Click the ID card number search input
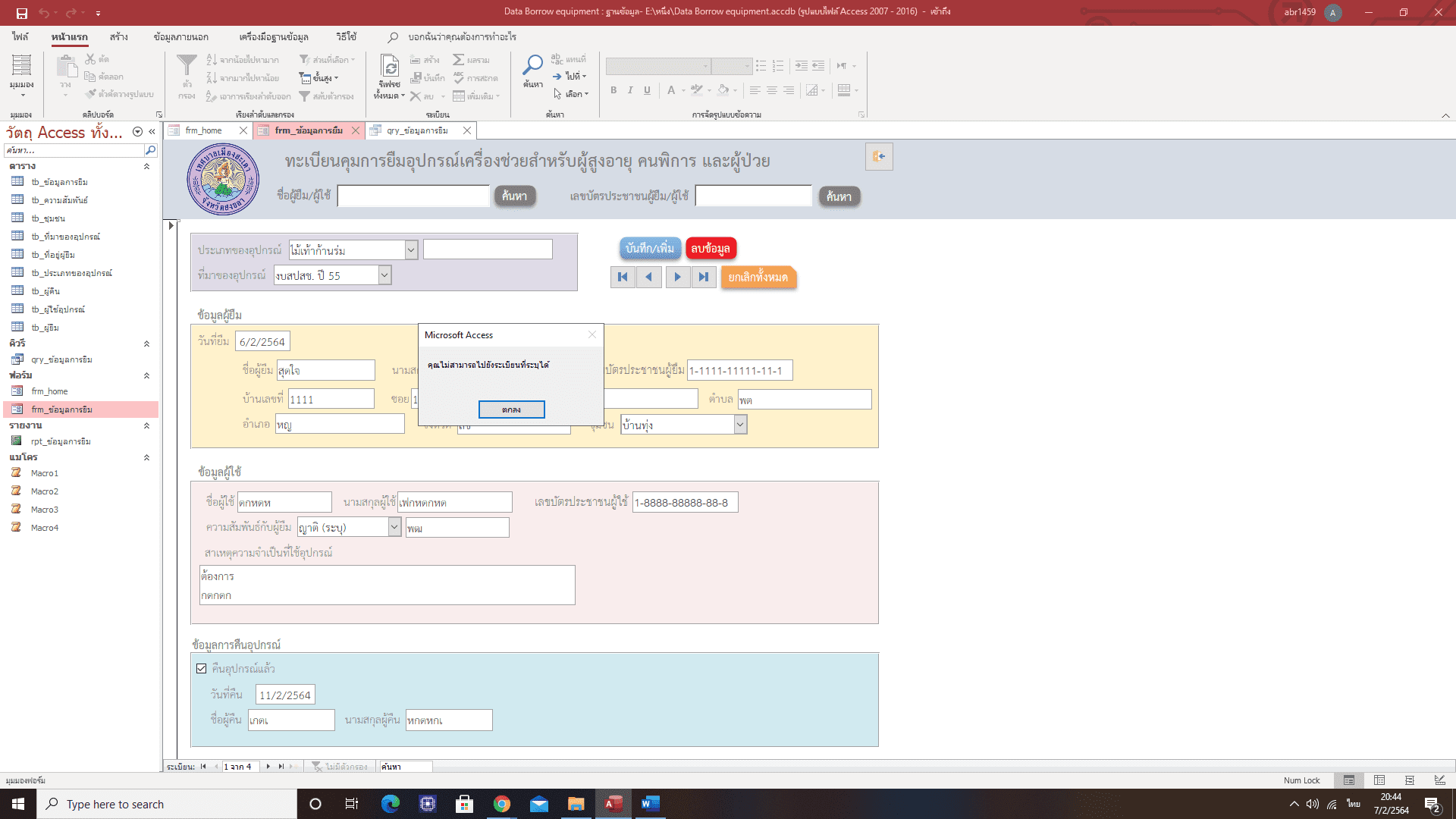Image resolution: width=1456 pixels, height=819 pixels. pos(754,196)
